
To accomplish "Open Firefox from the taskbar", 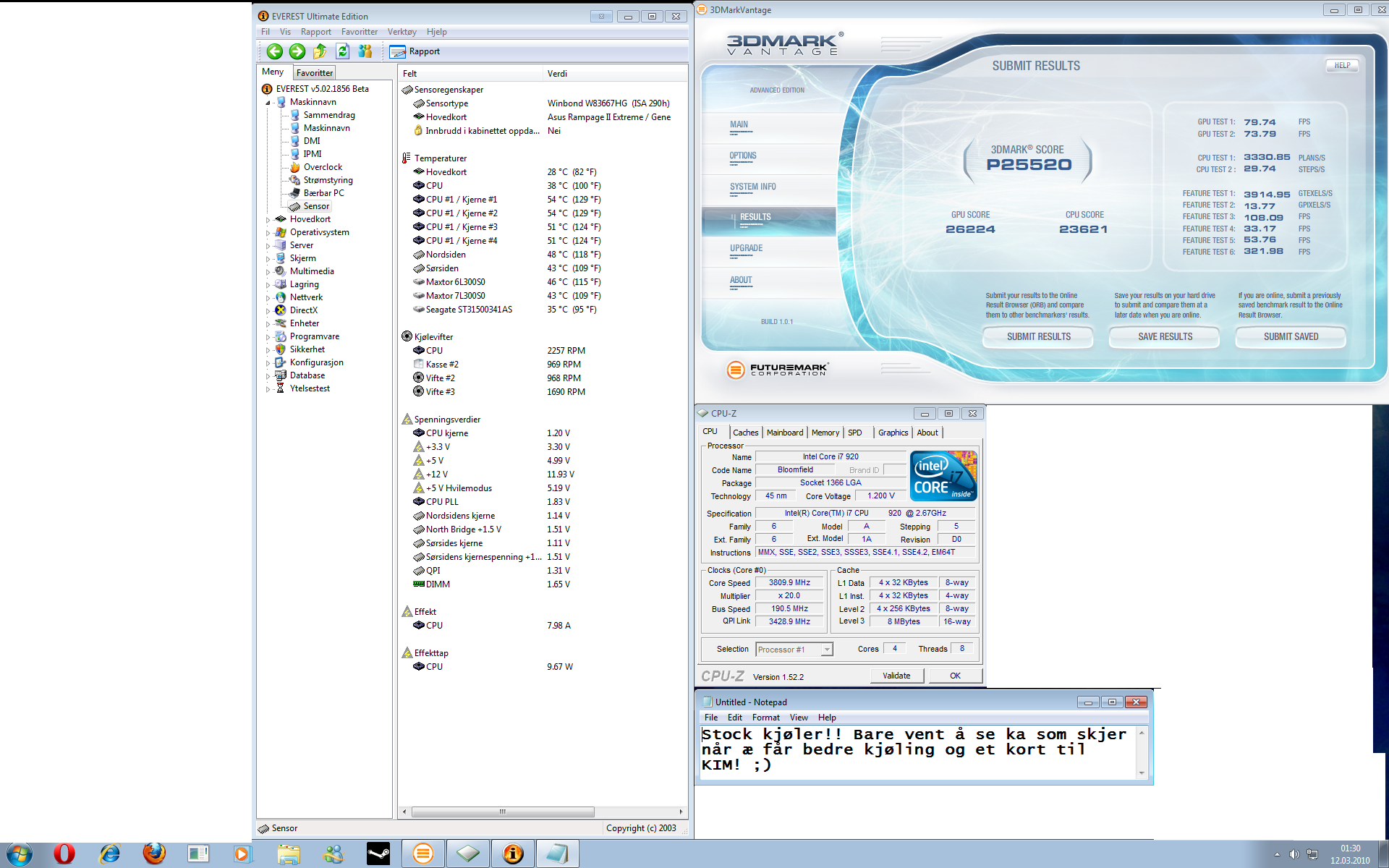I will [x=153, y=854].
